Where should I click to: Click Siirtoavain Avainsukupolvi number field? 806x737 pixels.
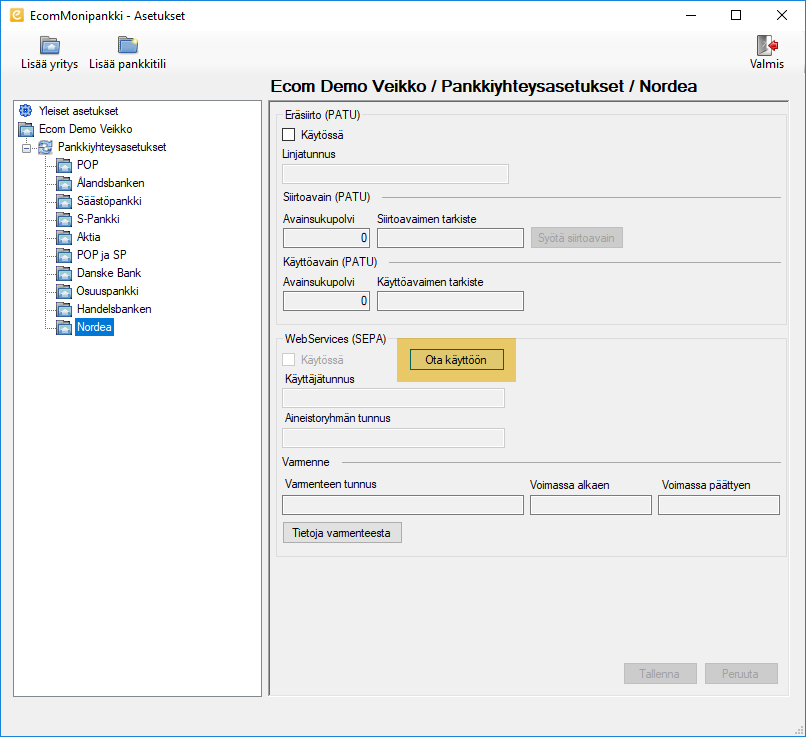pyautogui.click(x=326, y=238)
